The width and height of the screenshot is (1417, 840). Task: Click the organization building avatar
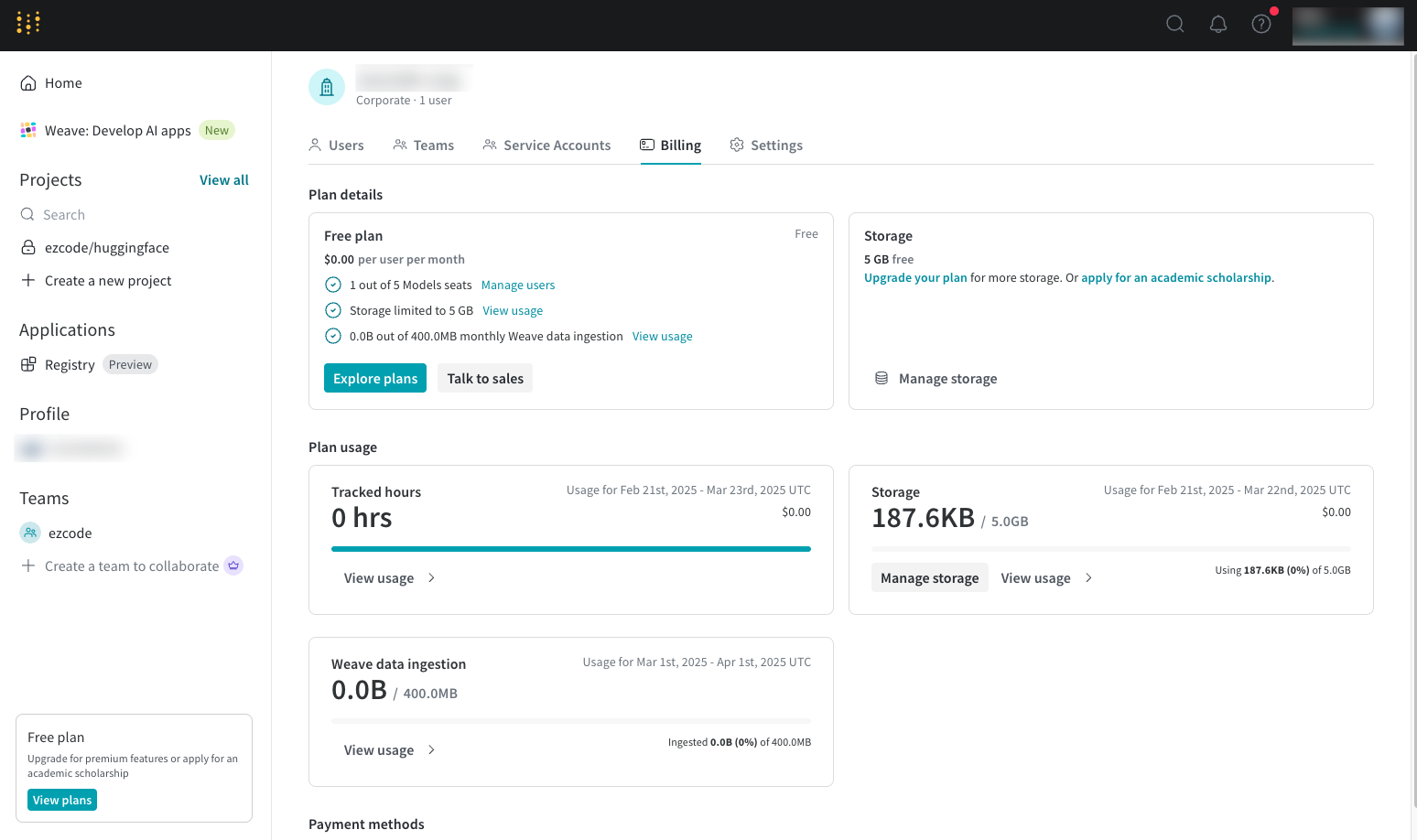pos(327,87)
